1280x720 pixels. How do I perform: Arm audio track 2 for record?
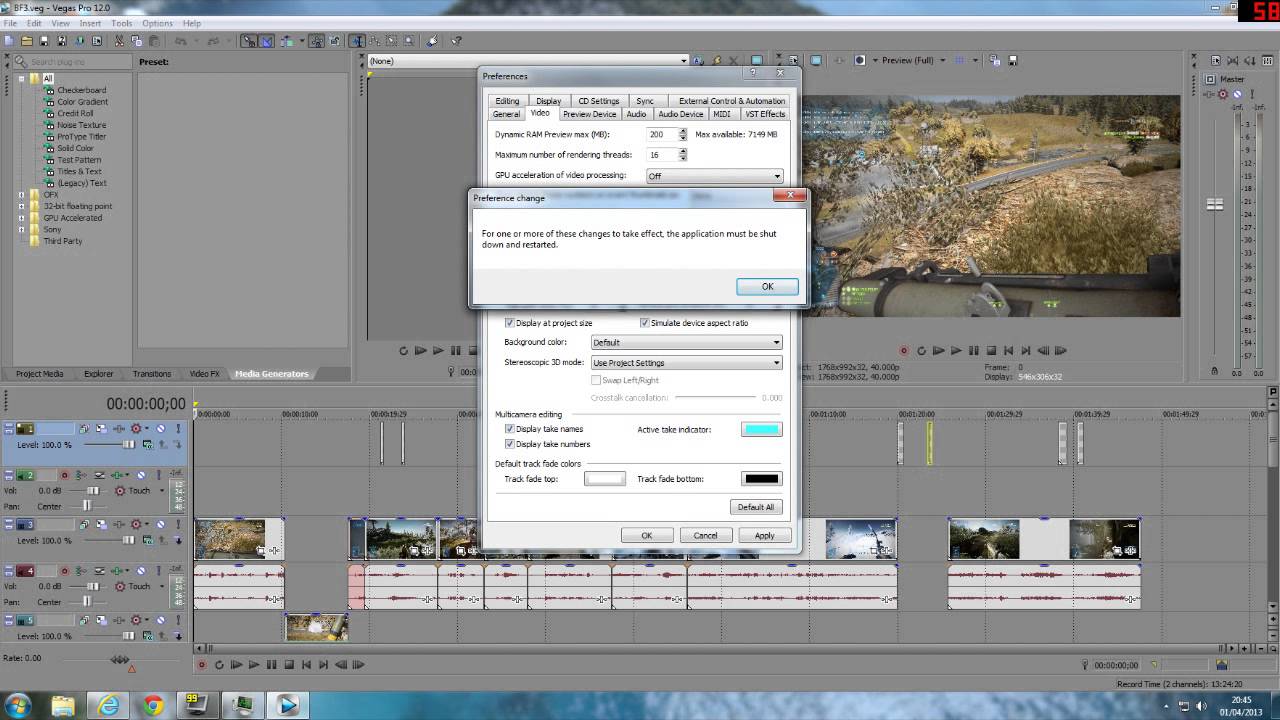point(65,475)
